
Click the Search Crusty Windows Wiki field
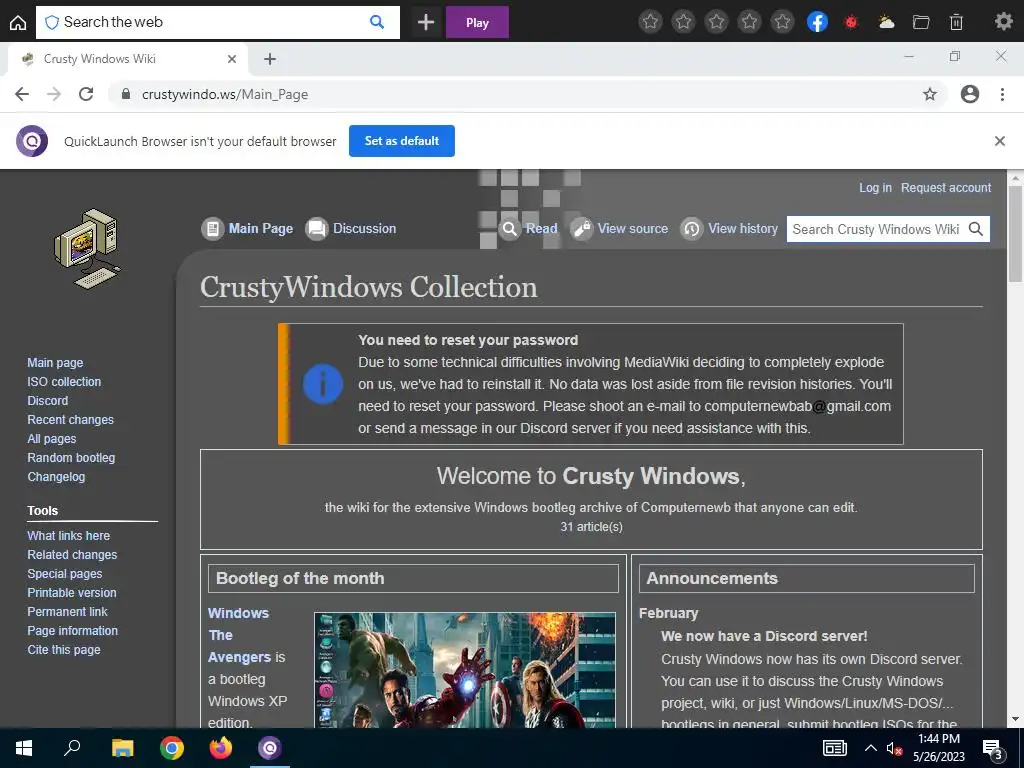click(x=875, y=229)
